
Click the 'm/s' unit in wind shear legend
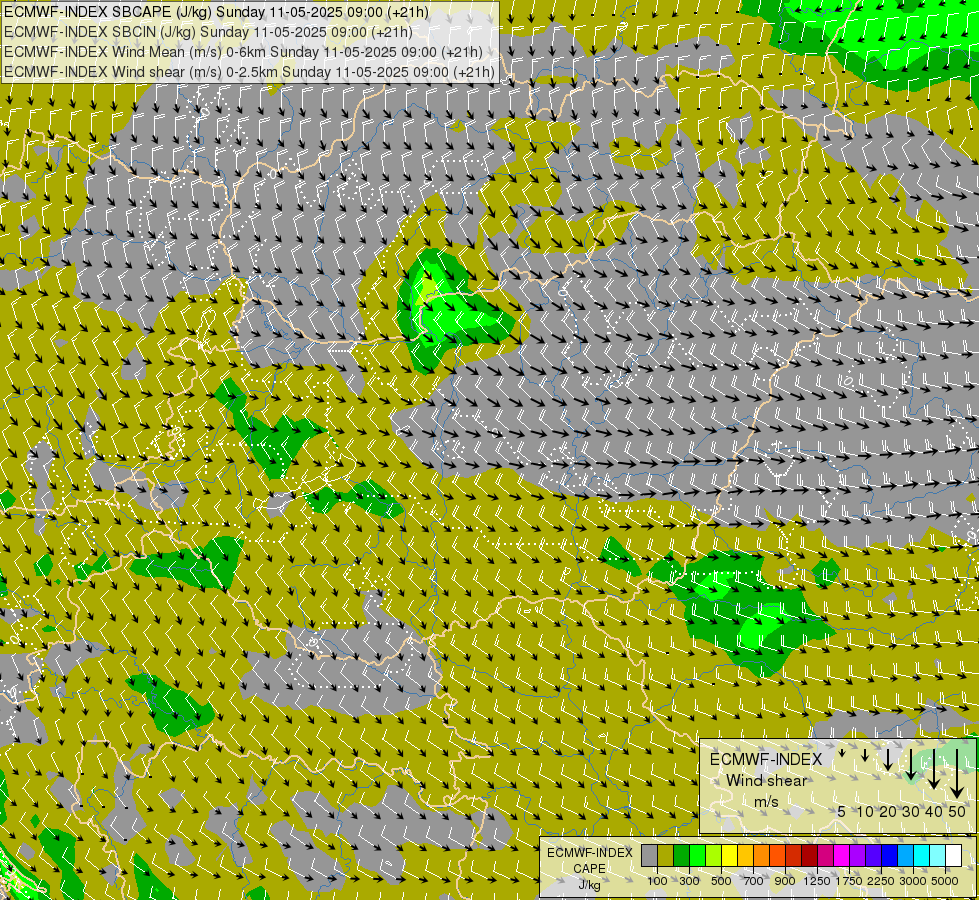click(x=766, y=801)
